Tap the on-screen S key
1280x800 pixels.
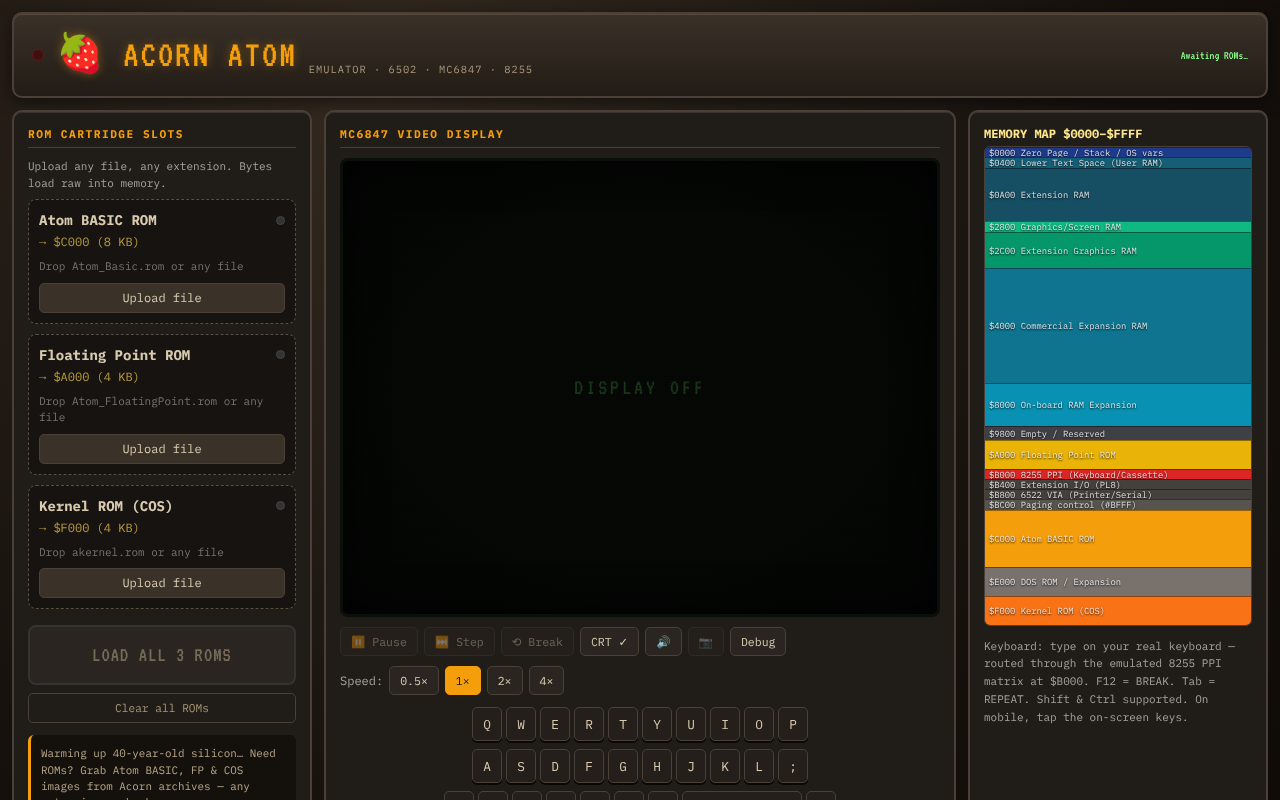521,766
